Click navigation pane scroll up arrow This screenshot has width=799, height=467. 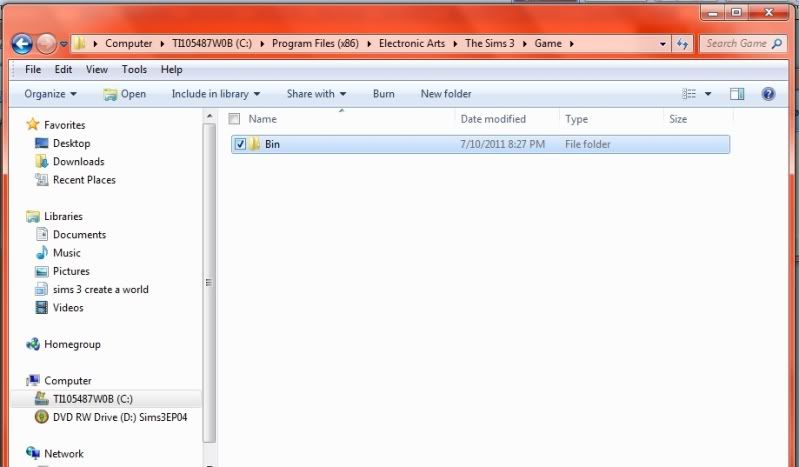(209, 117)
